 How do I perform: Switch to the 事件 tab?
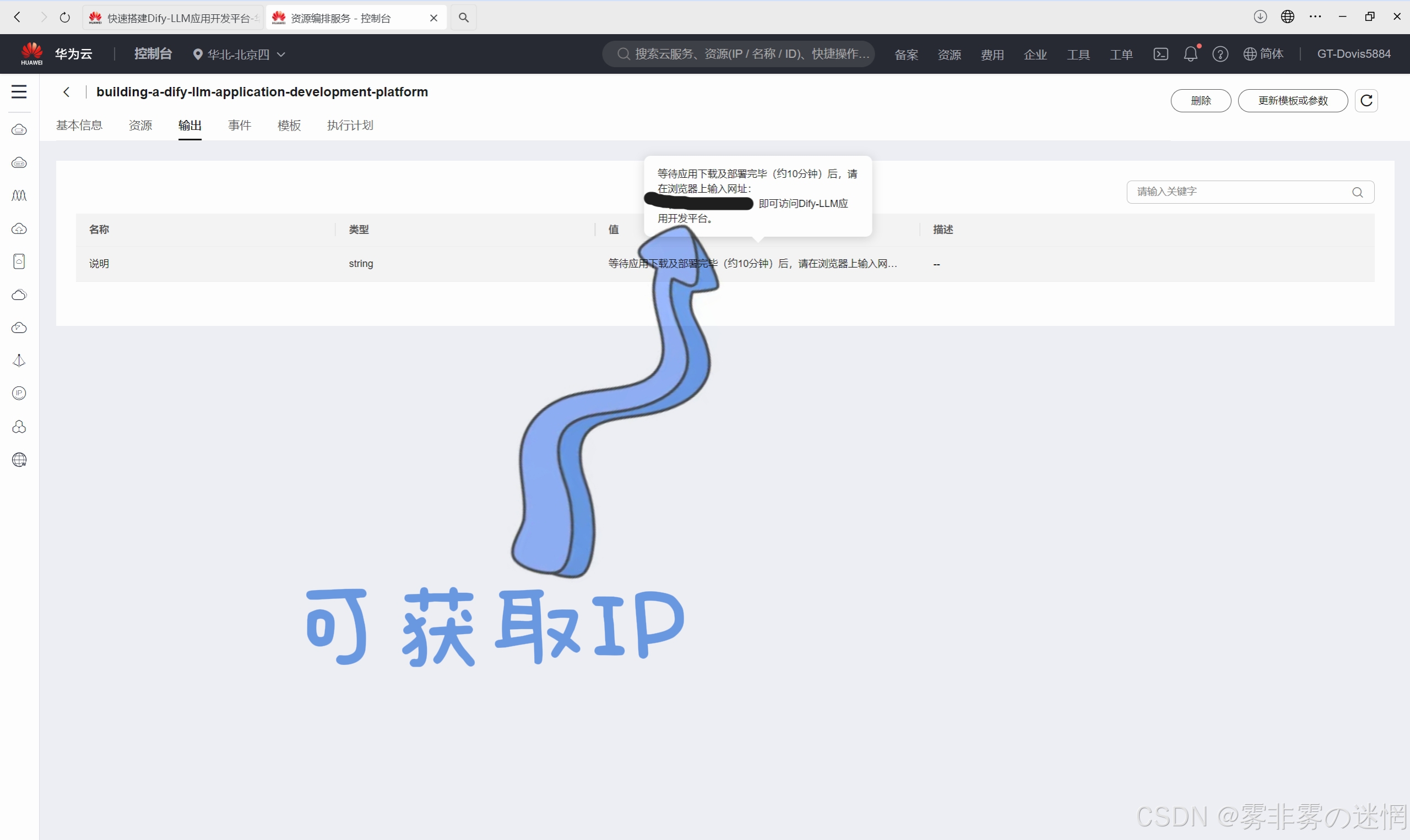point(240,125)
